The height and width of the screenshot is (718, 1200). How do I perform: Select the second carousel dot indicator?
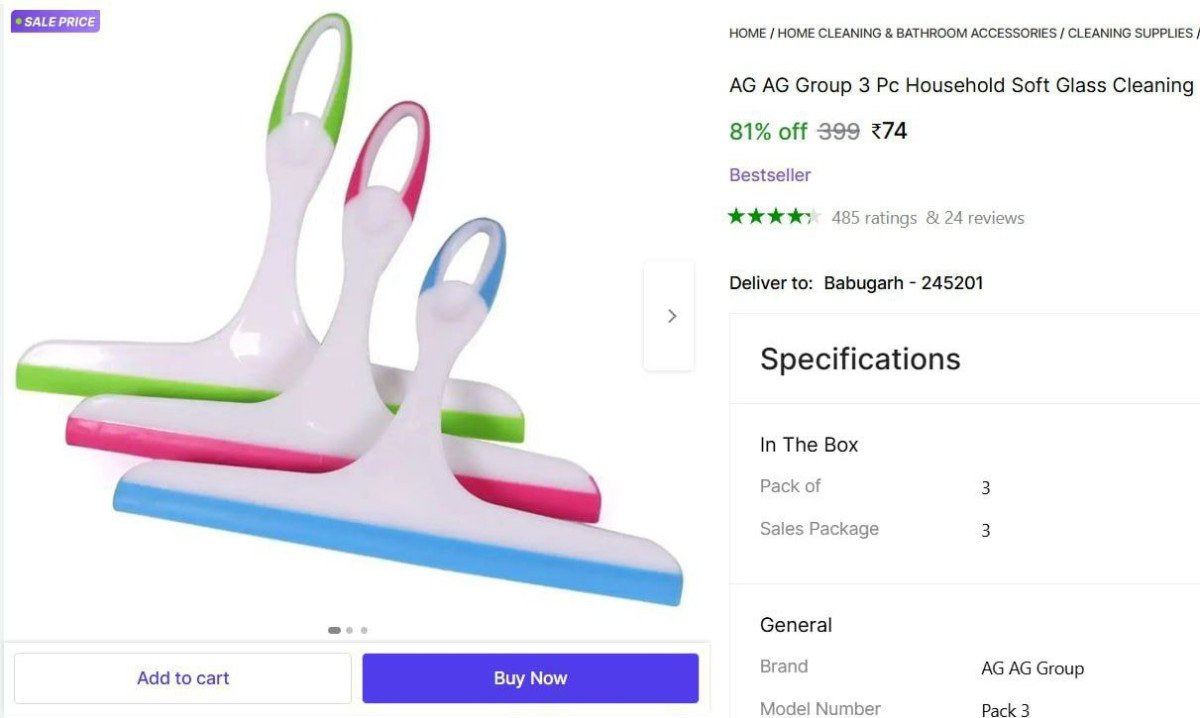(x=349, y=630)
